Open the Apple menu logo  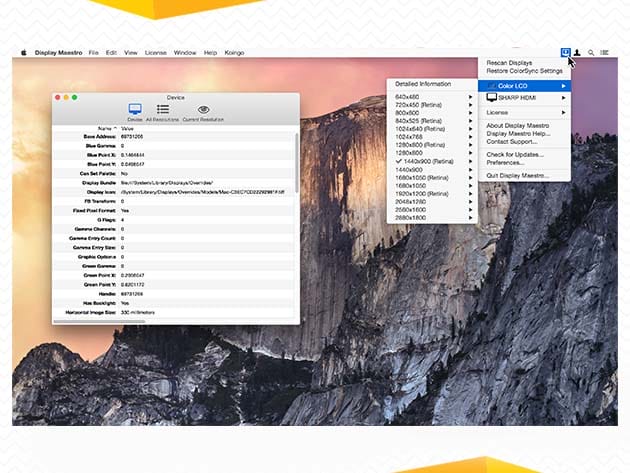click(22, 52)
